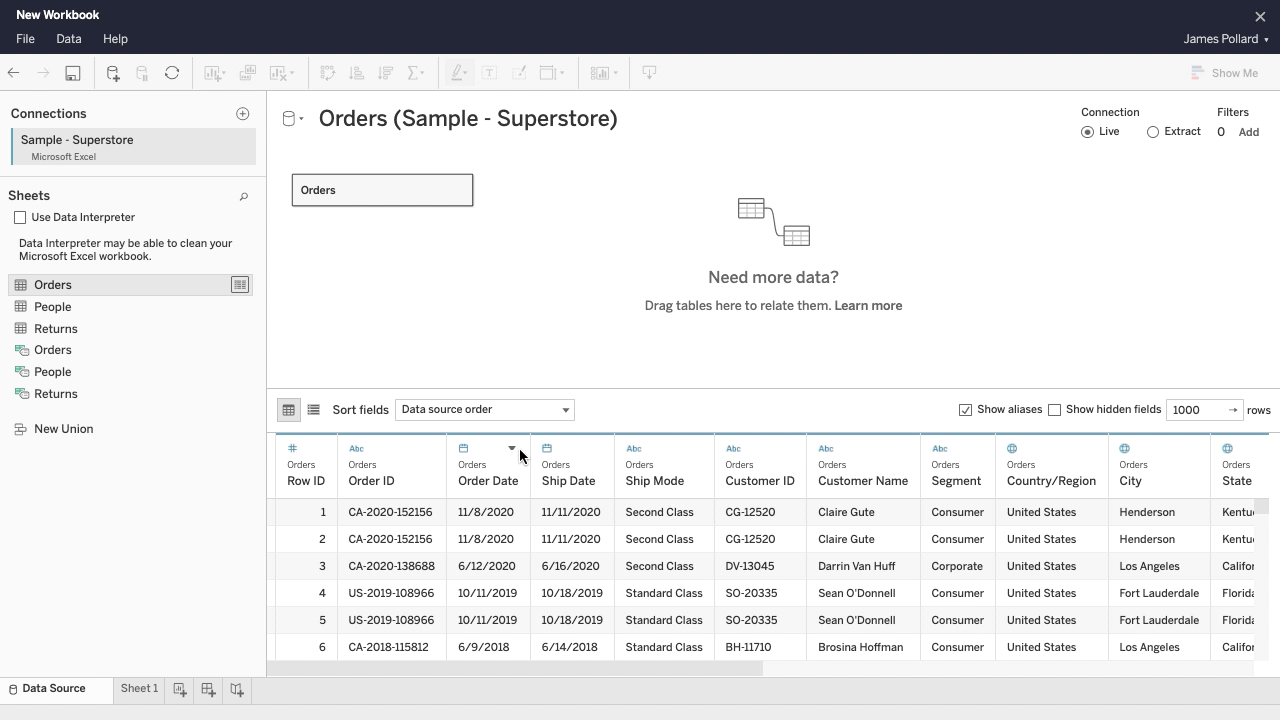Image resolution: width=1280 pixels, height=720 pixels.
Task: Click the Learn more link
Action: click(867, 306)
